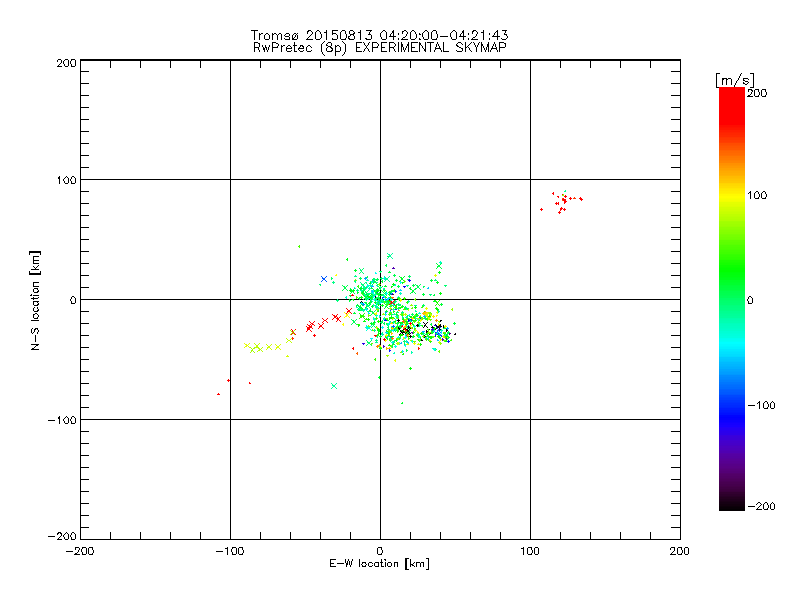Click the red band of the colorbar

(732, 110)
